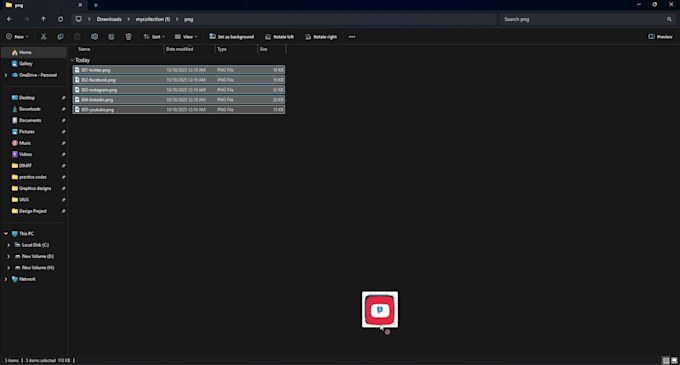Open the New dropdown menu
Viewport: 680px width, 365px height.
(17, 37)
